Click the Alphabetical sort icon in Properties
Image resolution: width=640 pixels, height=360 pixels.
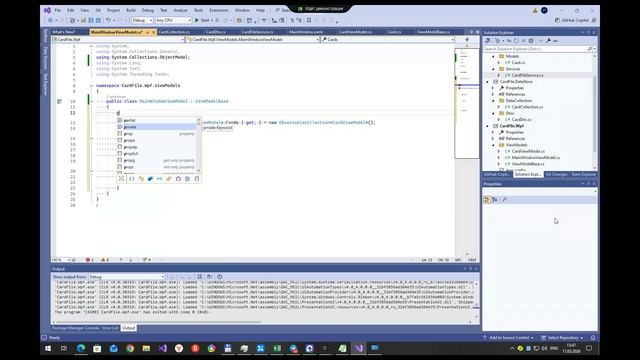(495, 200)
